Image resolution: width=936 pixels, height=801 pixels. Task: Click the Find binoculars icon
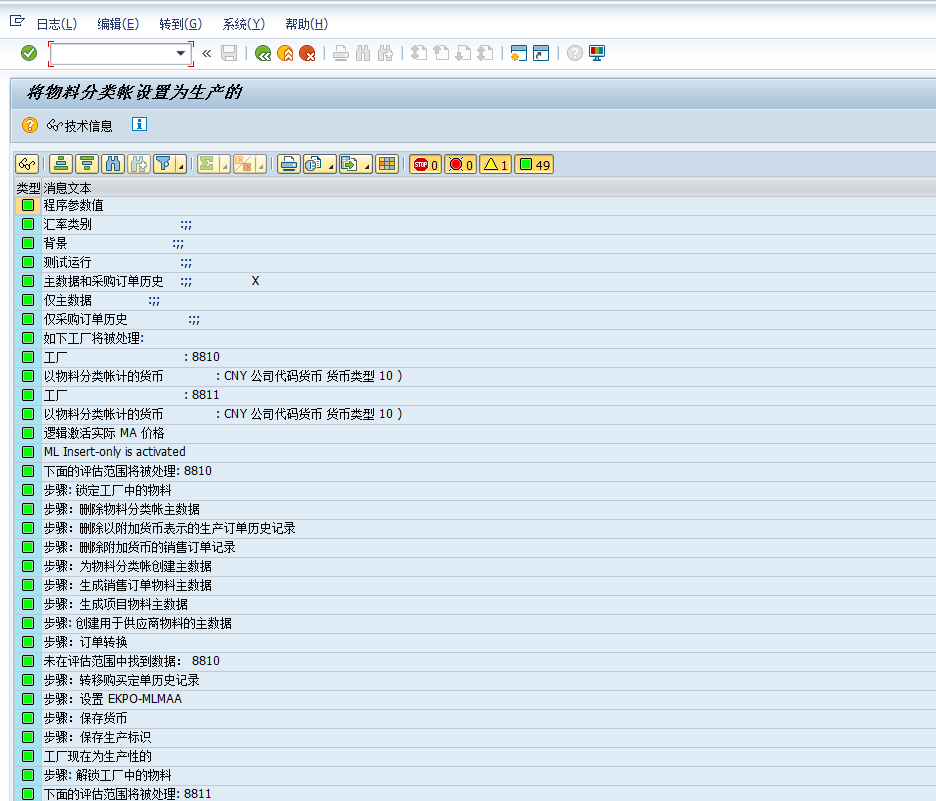[x=114, y=163]
